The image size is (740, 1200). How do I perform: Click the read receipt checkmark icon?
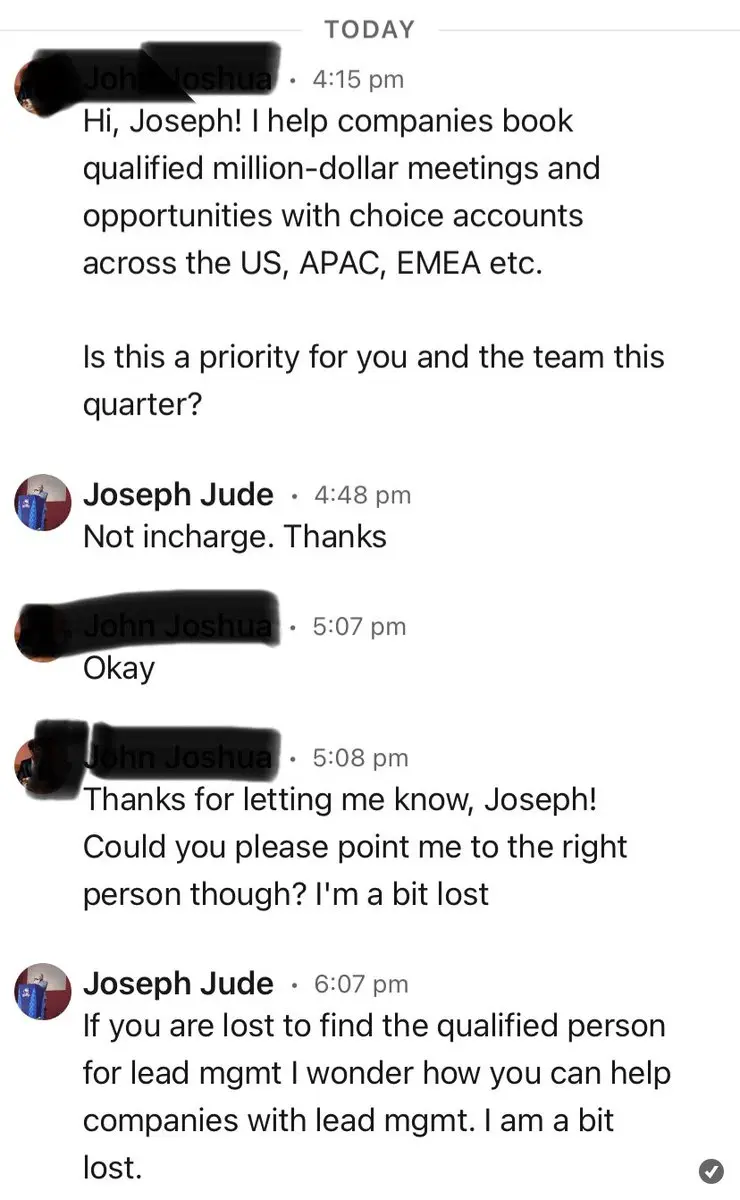click(x=711, y=1170)
